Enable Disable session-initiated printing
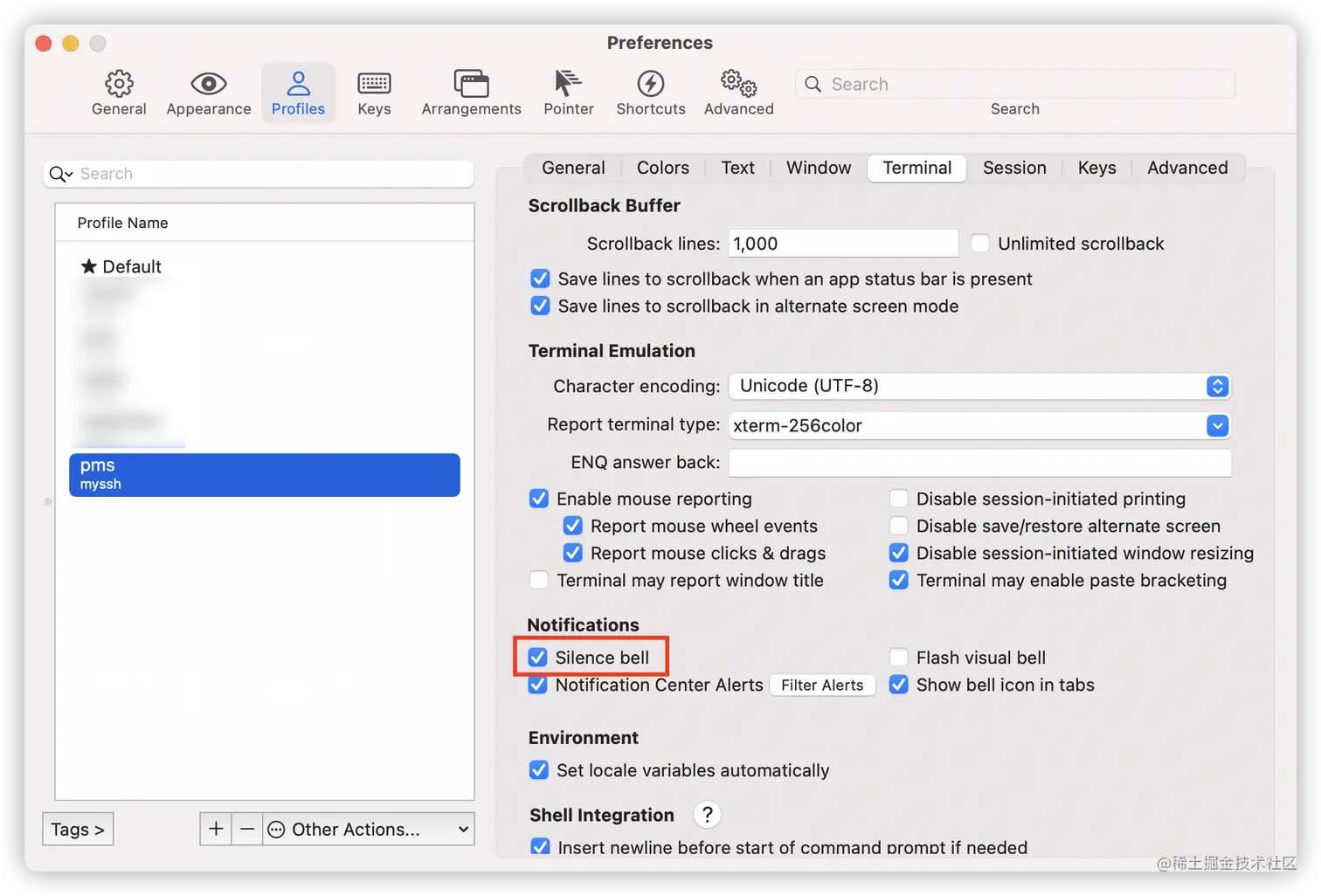This screenshot has height=896, width=1321. tap(898, 499)
